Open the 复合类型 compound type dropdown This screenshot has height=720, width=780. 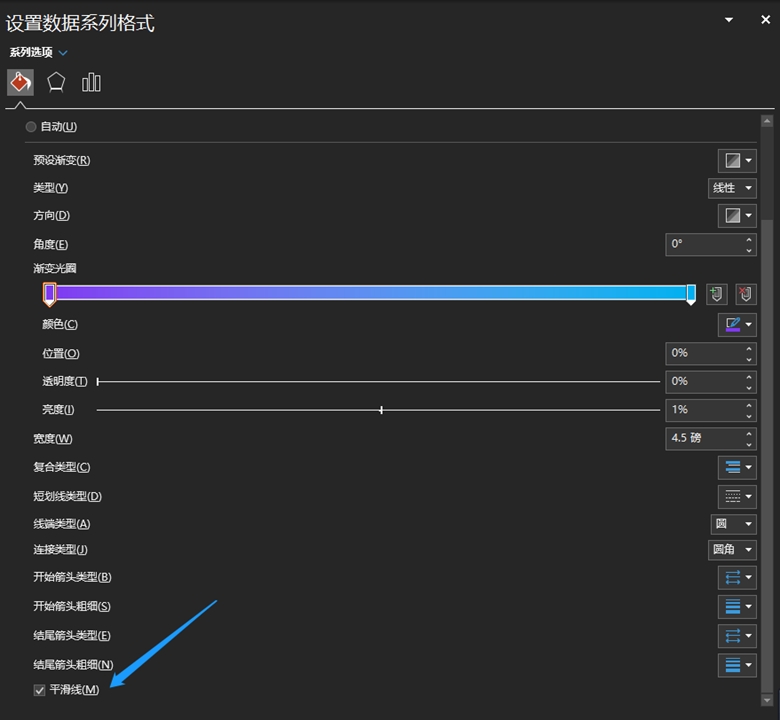737,467
